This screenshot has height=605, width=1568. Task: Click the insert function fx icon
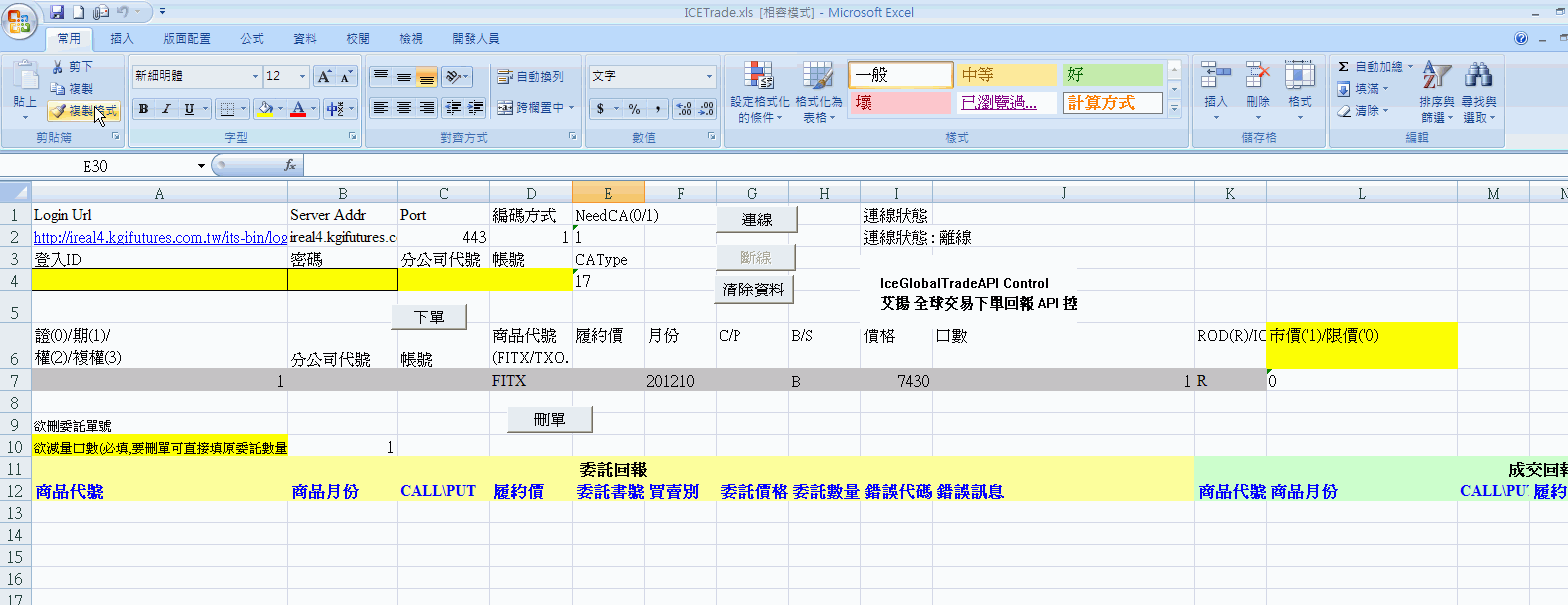click(290, 165)
